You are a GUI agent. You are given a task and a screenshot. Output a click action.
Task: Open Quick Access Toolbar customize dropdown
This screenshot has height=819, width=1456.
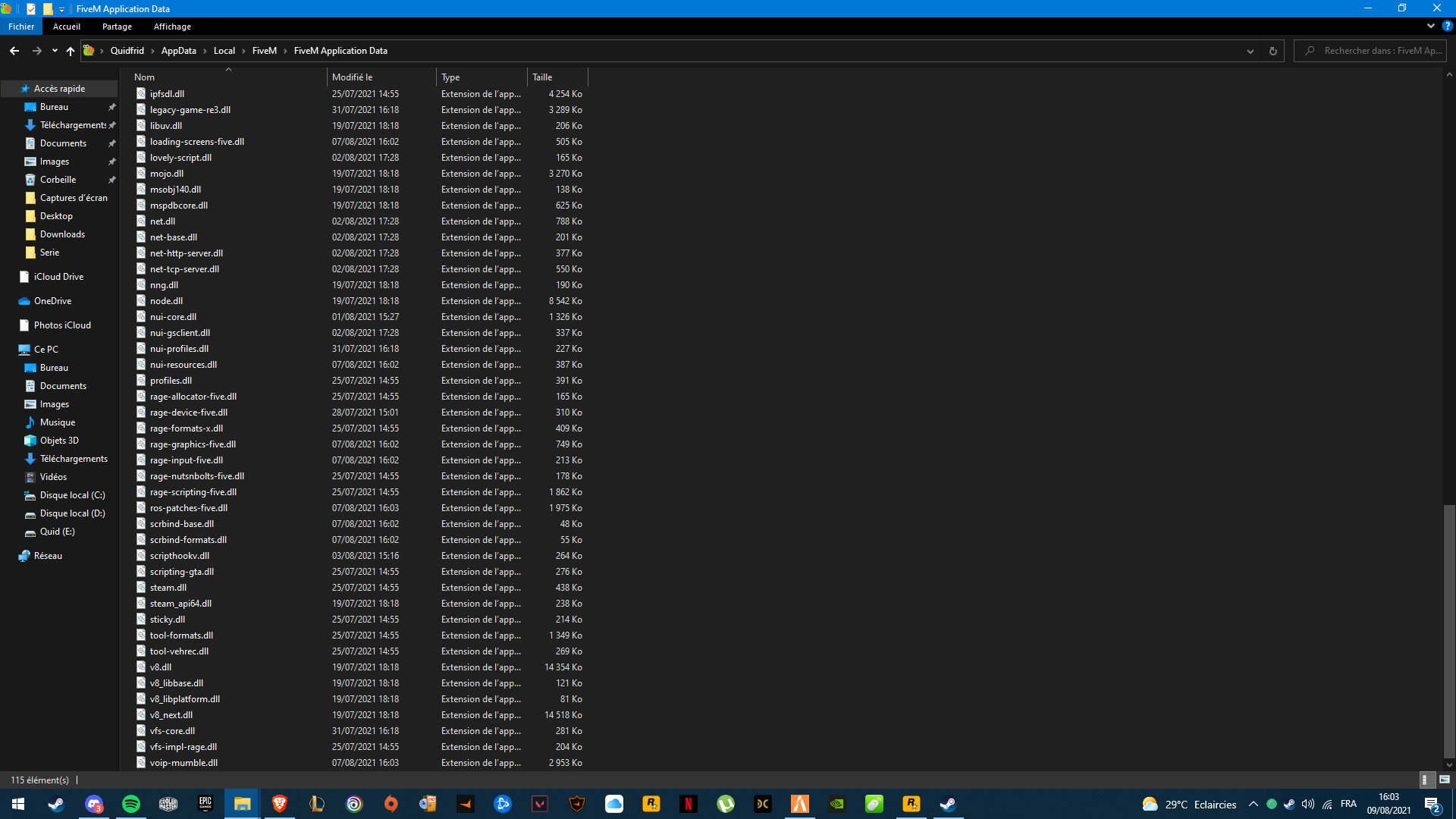click(x=62, y=9)
